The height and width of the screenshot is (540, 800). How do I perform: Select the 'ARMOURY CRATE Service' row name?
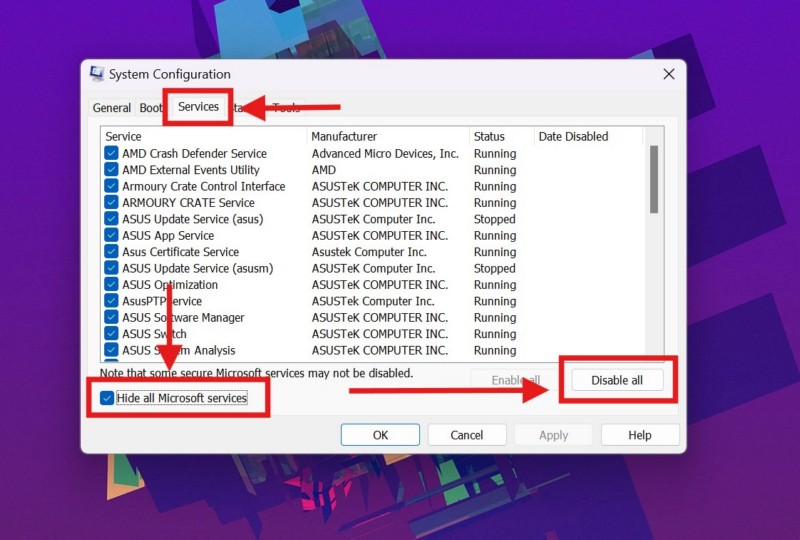[x=188, y=203]
